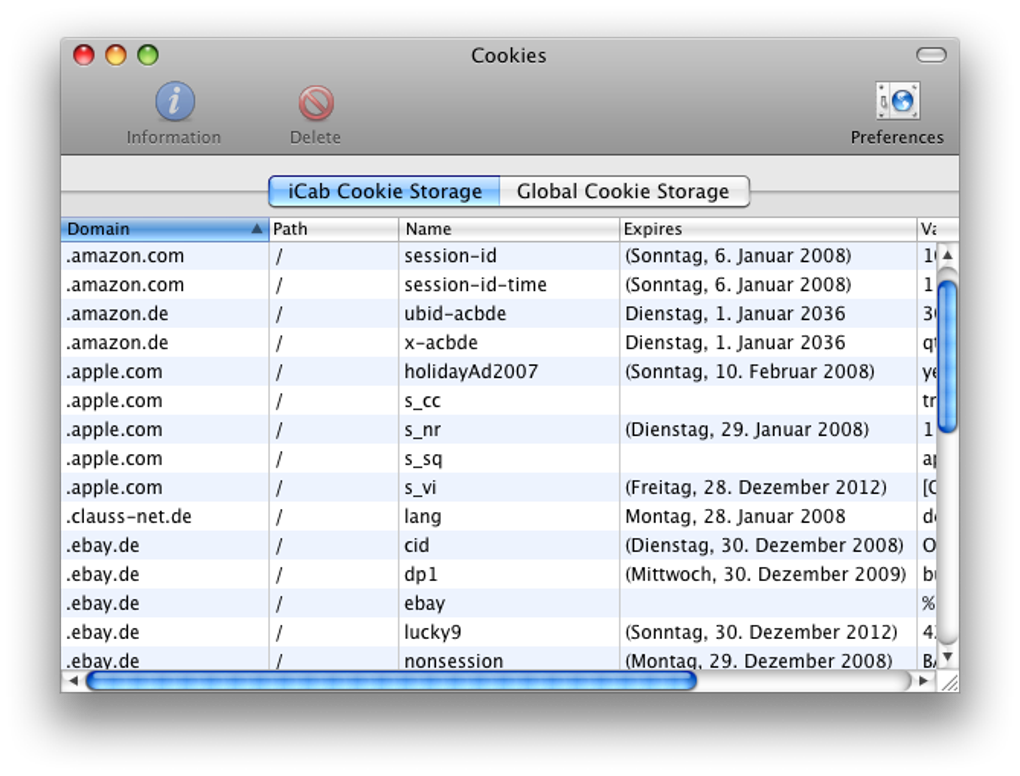
Task: Click the 'Montag, 28. Januar 2008' expiry cell
Action: pyautogui.click(x=768, y=516)
